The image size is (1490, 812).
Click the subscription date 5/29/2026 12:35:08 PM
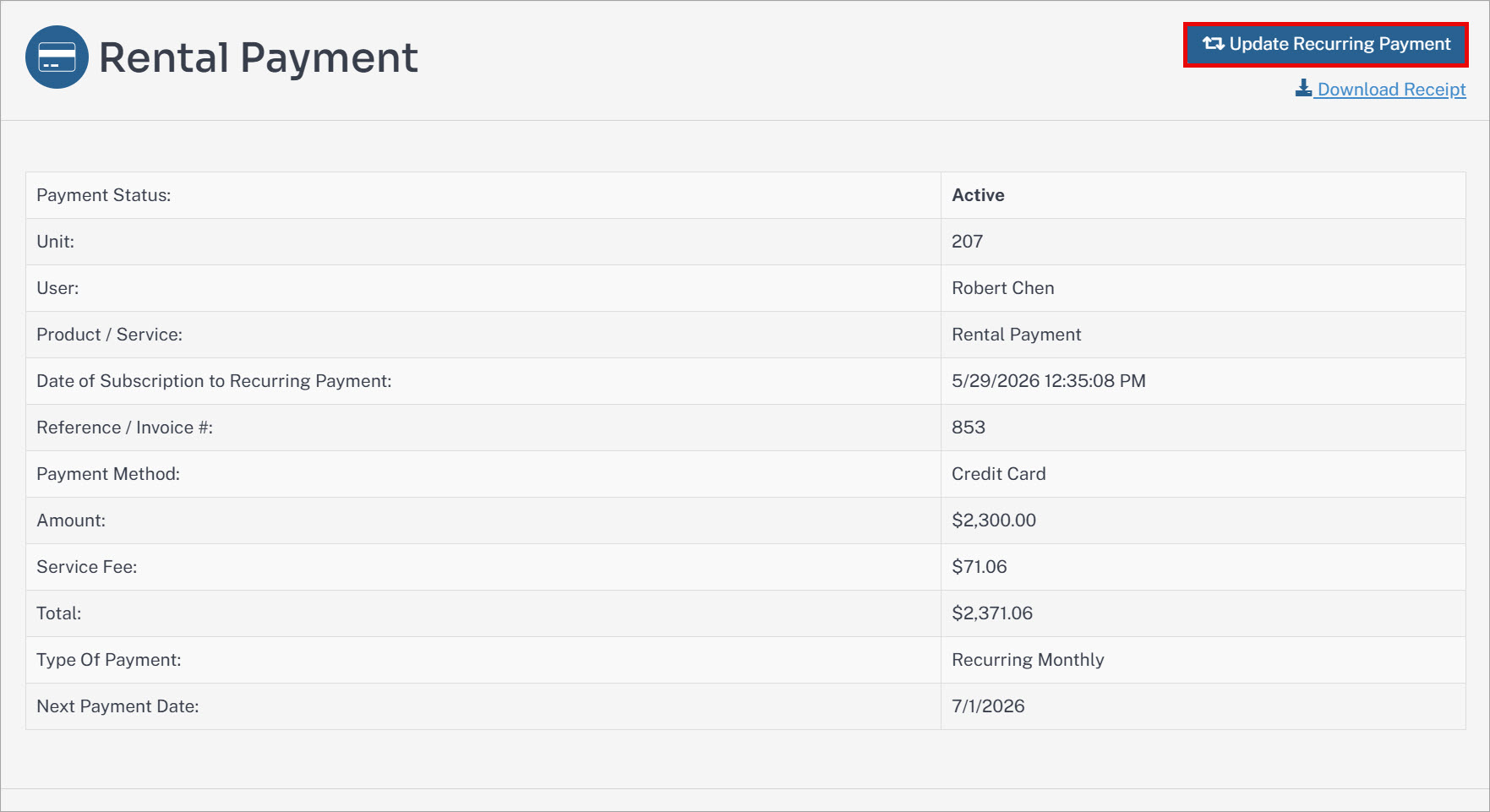(x=1048, y=381)
